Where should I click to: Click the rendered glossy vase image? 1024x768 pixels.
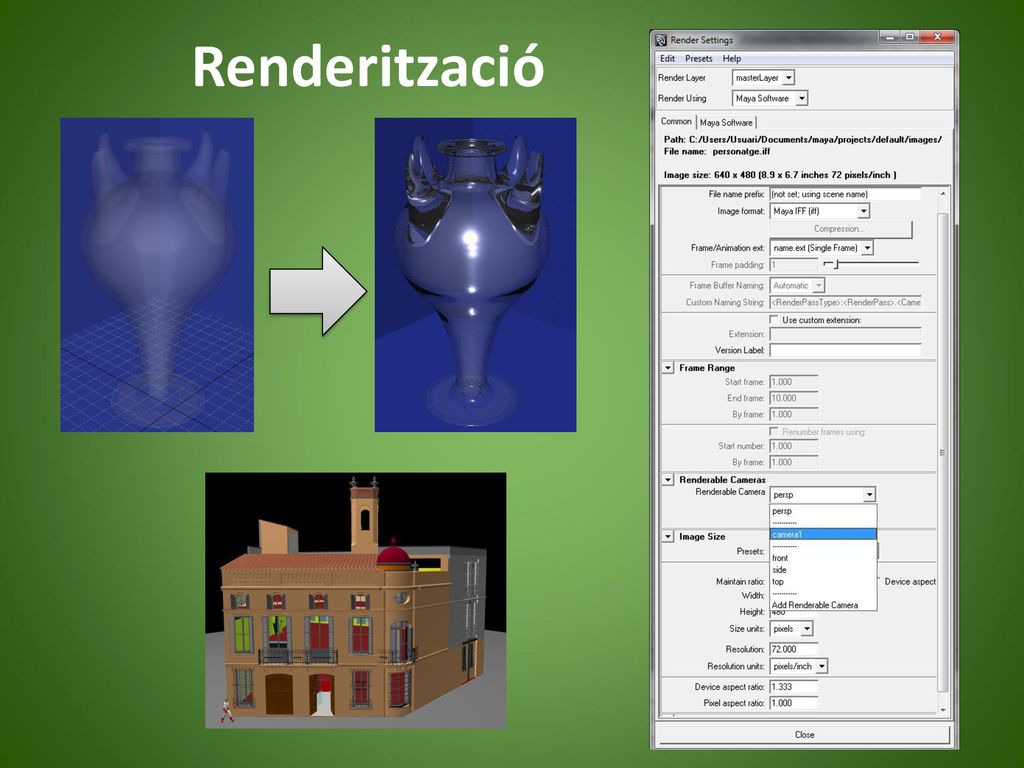click(x=475, y=274)
